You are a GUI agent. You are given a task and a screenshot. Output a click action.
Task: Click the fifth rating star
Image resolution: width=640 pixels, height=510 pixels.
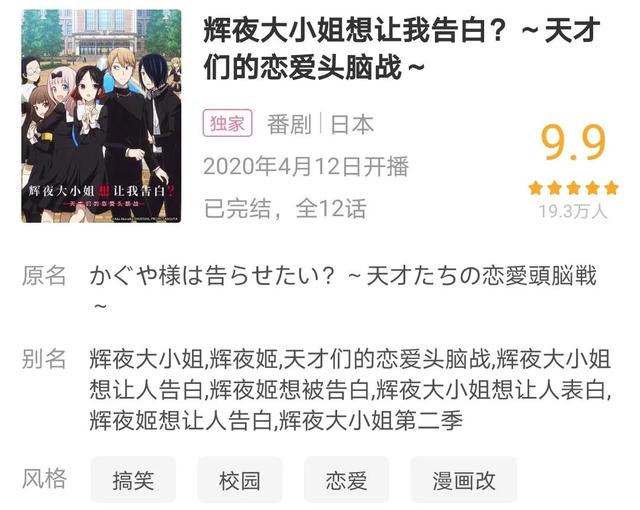tap(611, 188)
